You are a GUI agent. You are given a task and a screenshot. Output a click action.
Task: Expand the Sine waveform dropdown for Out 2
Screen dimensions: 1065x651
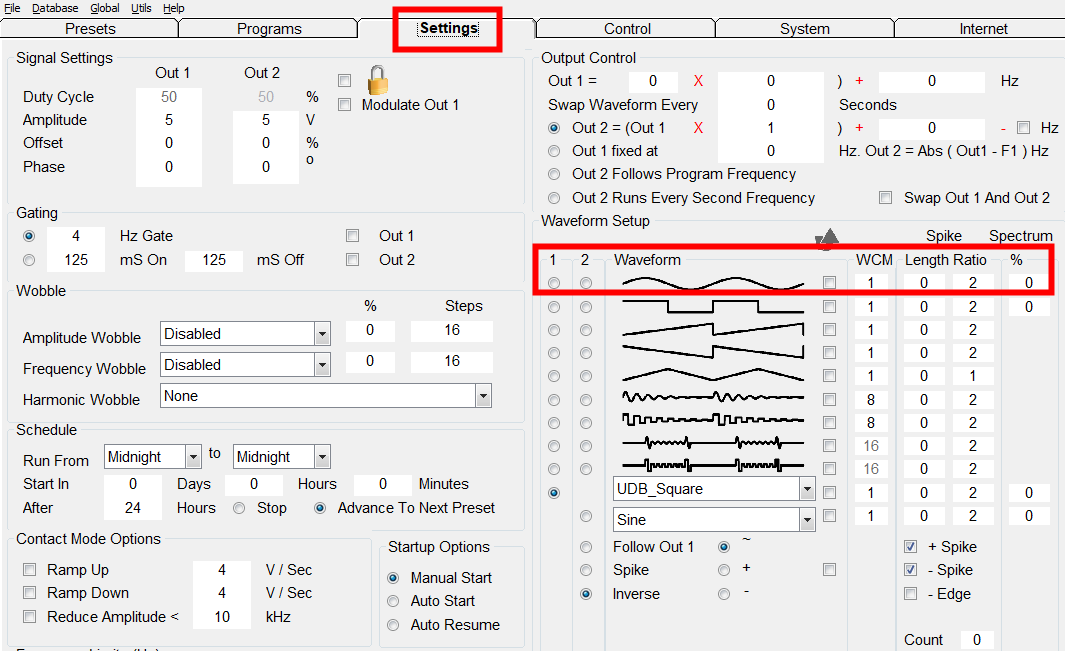click(x=807, y=520)
